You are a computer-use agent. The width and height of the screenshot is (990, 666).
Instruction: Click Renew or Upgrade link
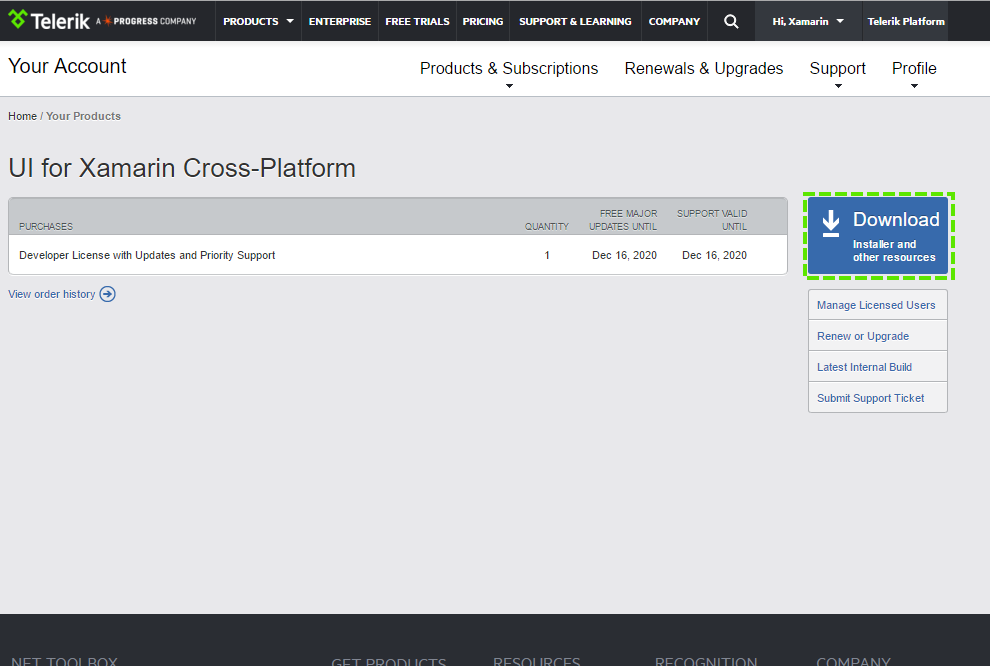click(x=878, y=336)
